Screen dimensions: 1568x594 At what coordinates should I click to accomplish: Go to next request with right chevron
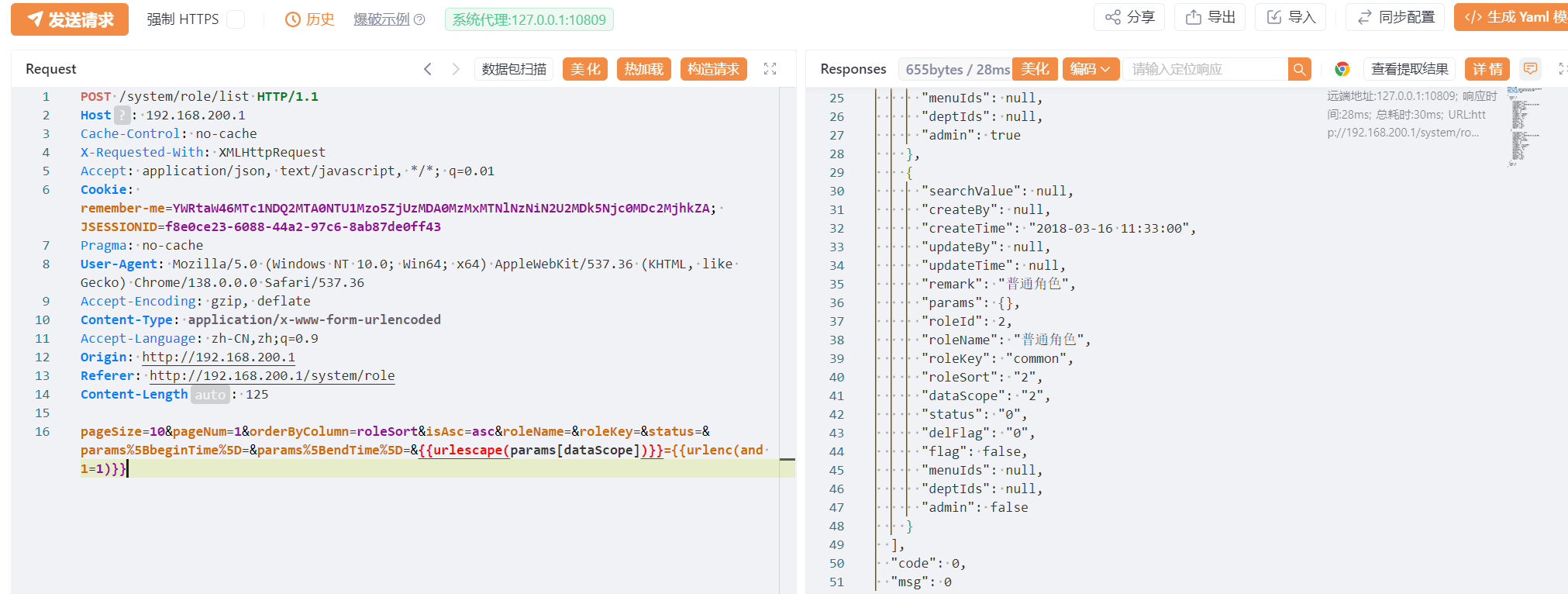point(456,69)
